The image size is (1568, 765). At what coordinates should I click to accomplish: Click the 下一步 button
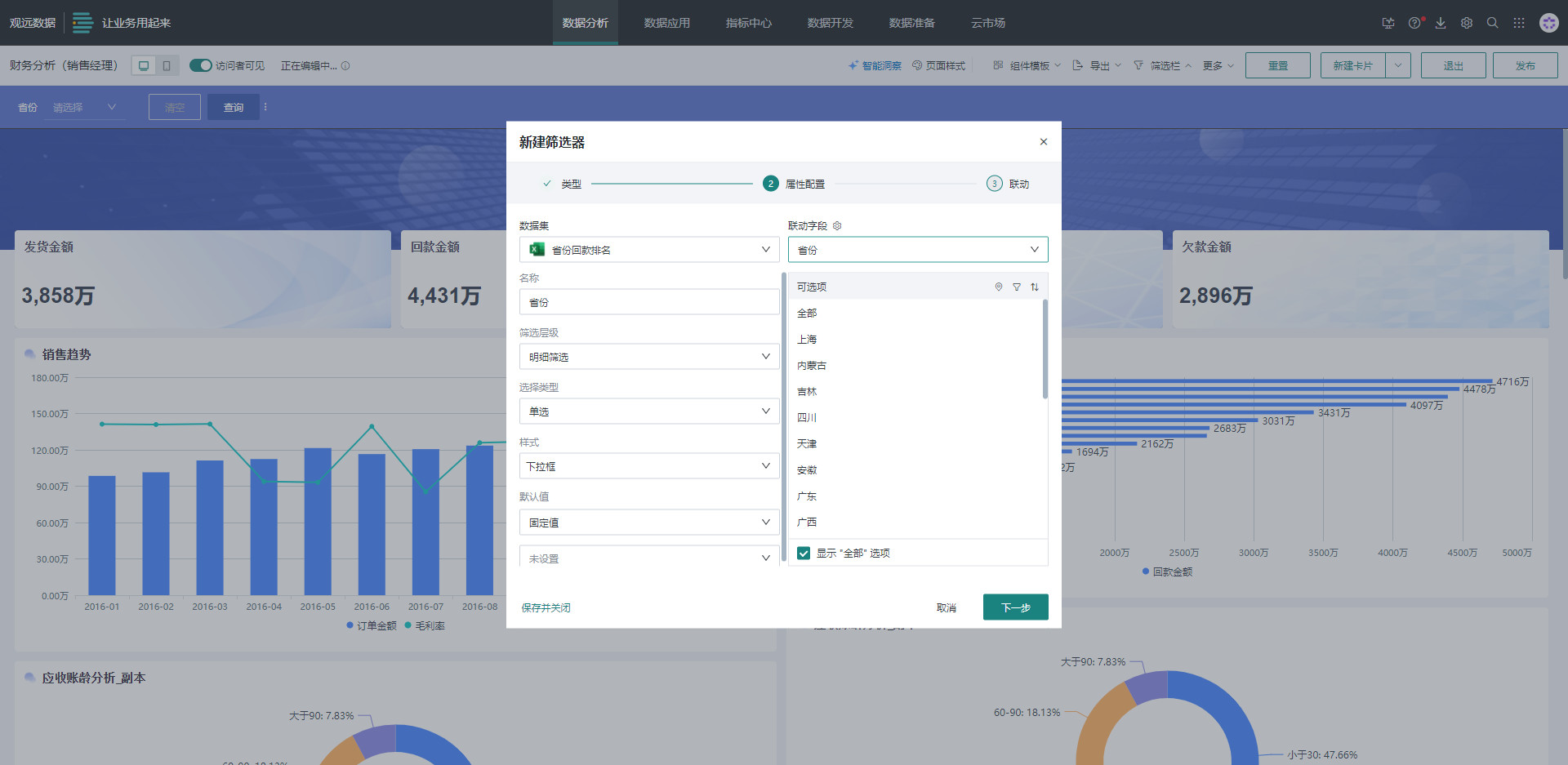[1015, 607]
